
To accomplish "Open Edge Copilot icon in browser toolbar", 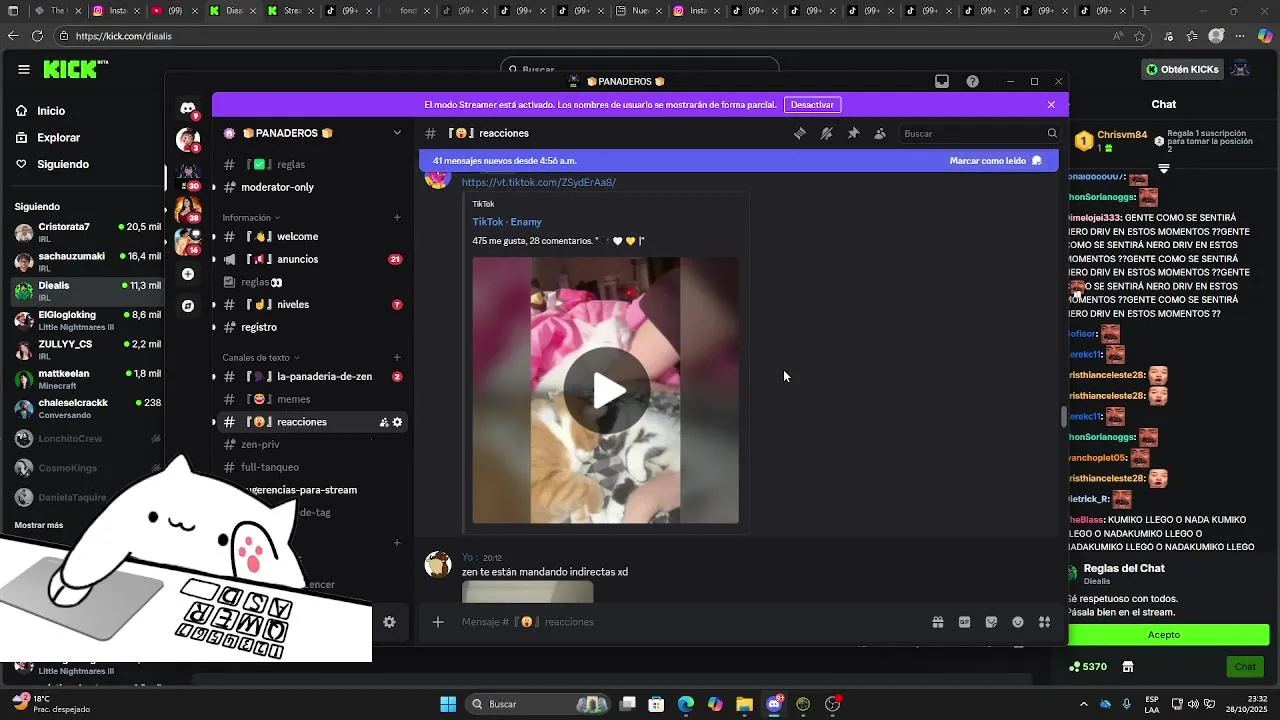I will pos(1265,36).
